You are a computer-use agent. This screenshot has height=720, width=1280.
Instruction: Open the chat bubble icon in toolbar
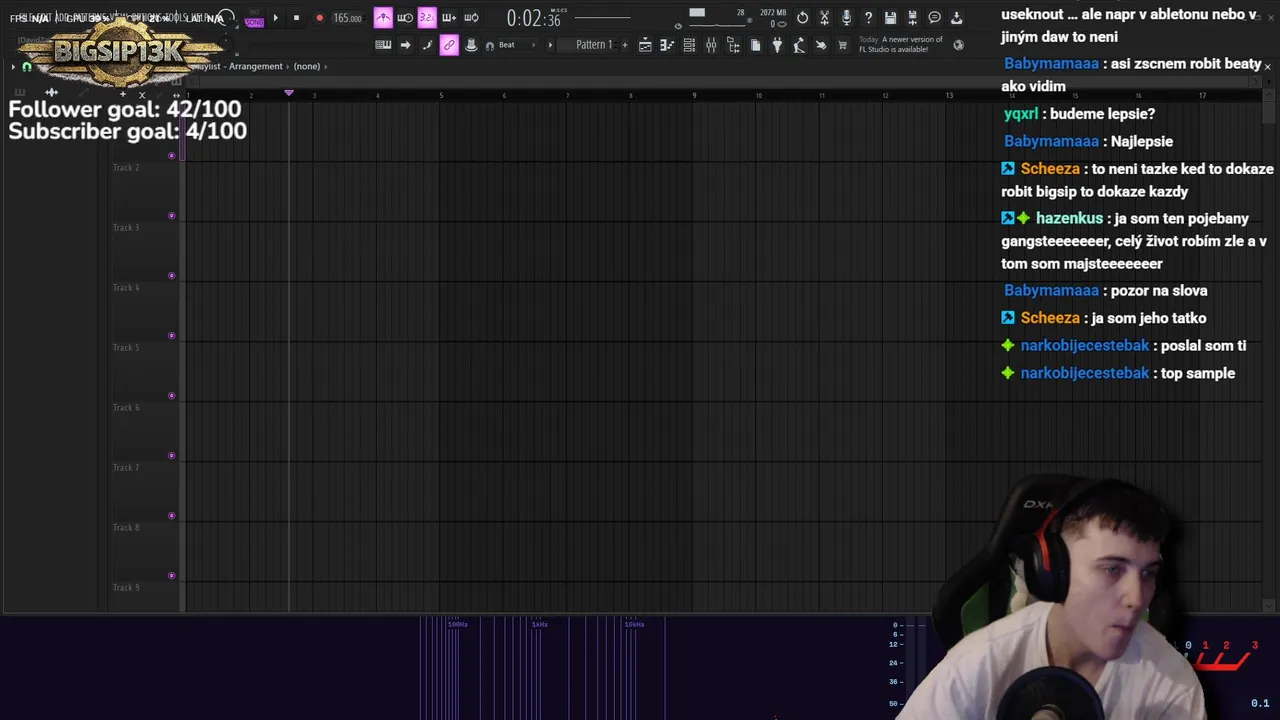[934, 18]
